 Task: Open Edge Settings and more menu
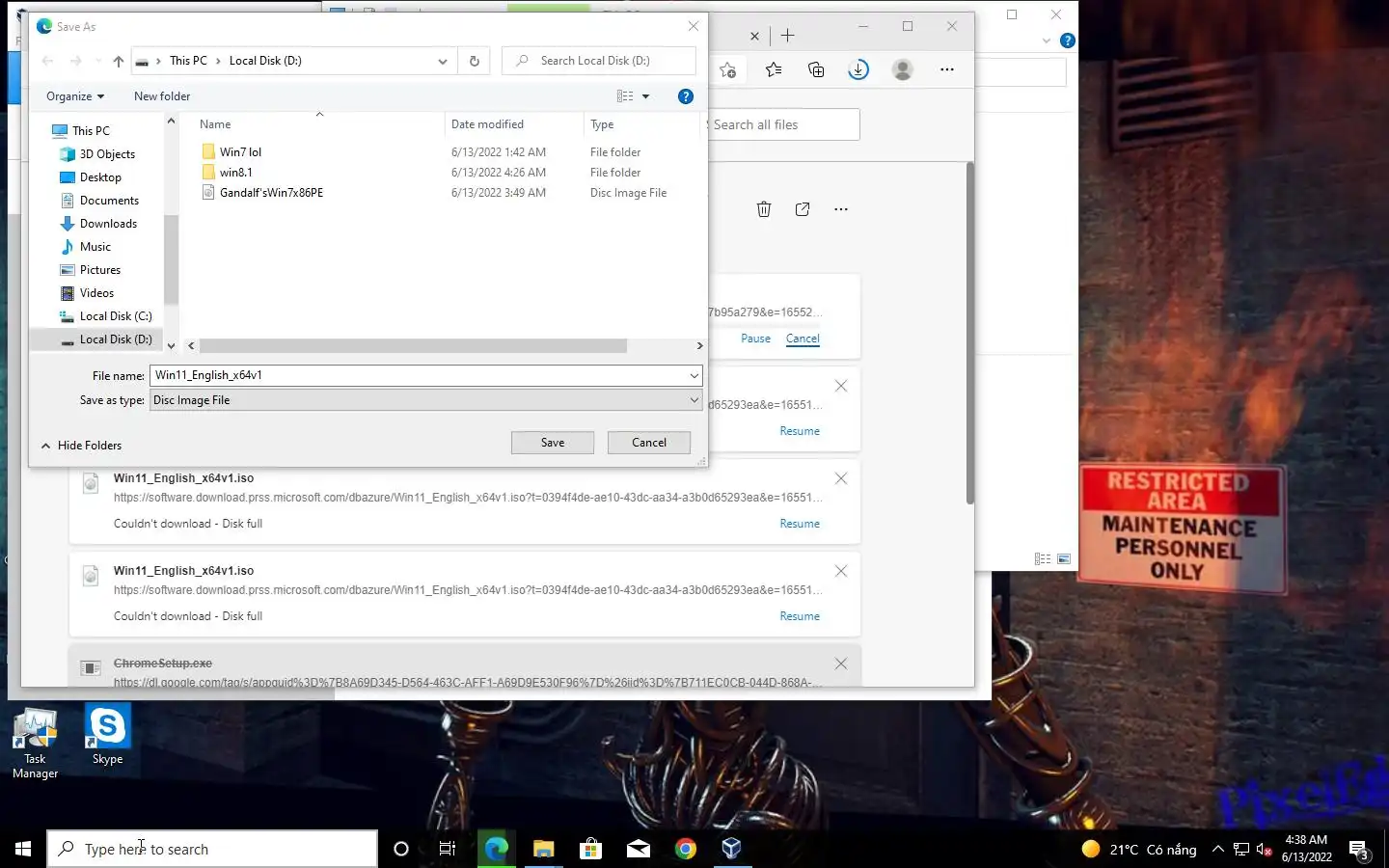pyautogui.click(x=947, y=69)
